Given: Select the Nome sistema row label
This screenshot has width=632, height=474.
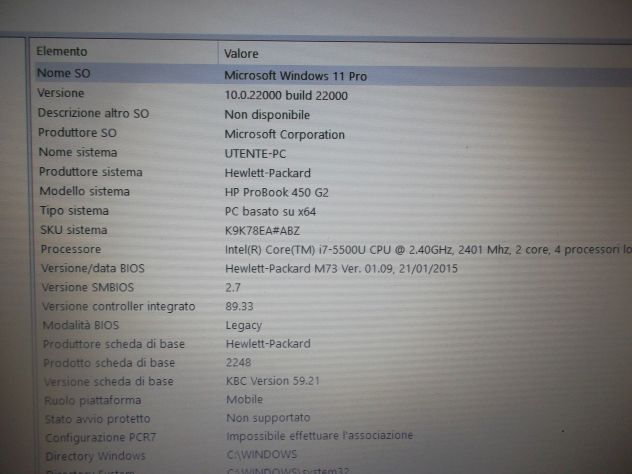Looking at the screenshot, I should point(78,152).
